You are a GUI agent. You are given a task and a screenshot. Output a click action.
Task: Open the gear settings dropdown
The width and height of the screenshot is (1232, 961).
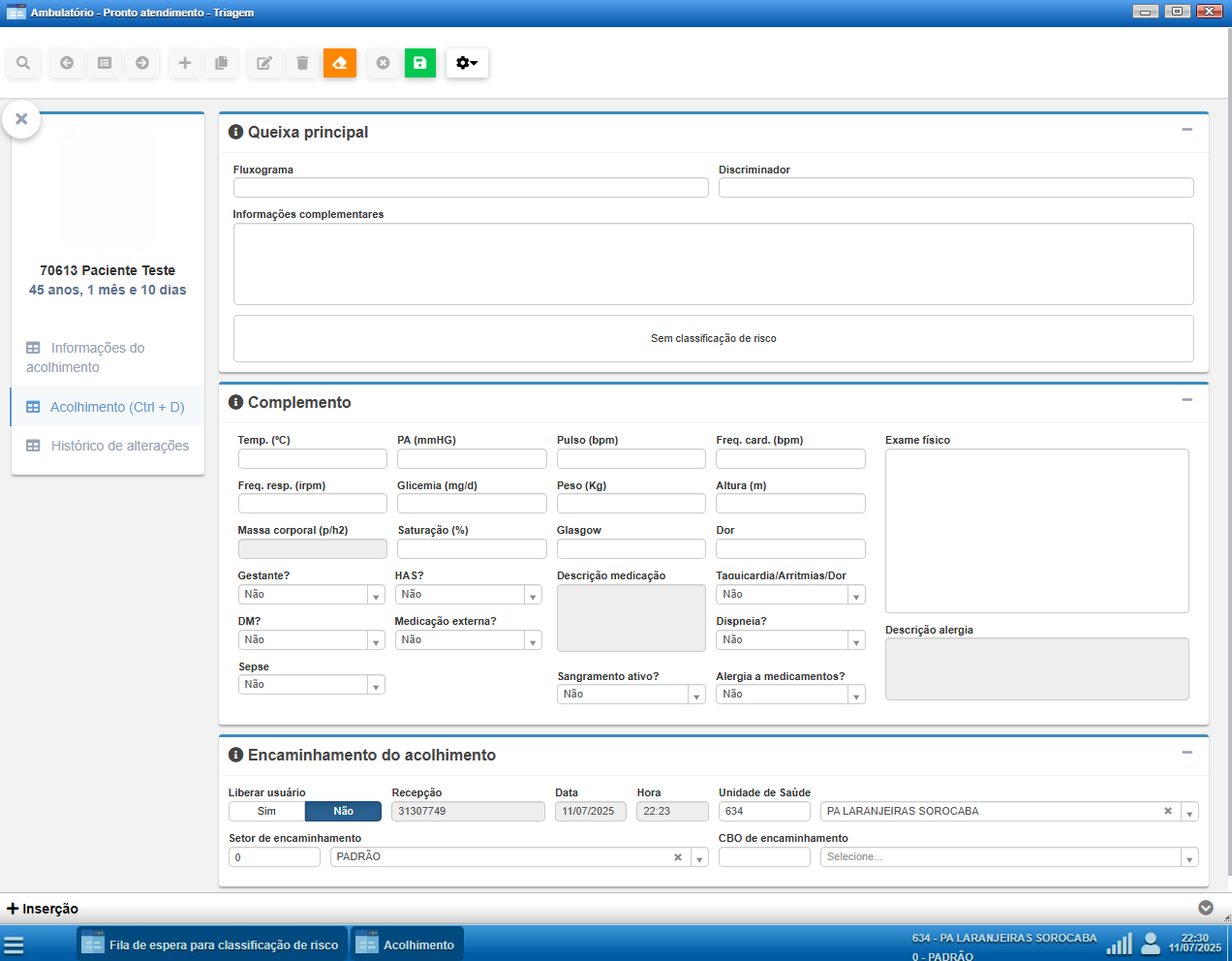(x=467, y=63)
